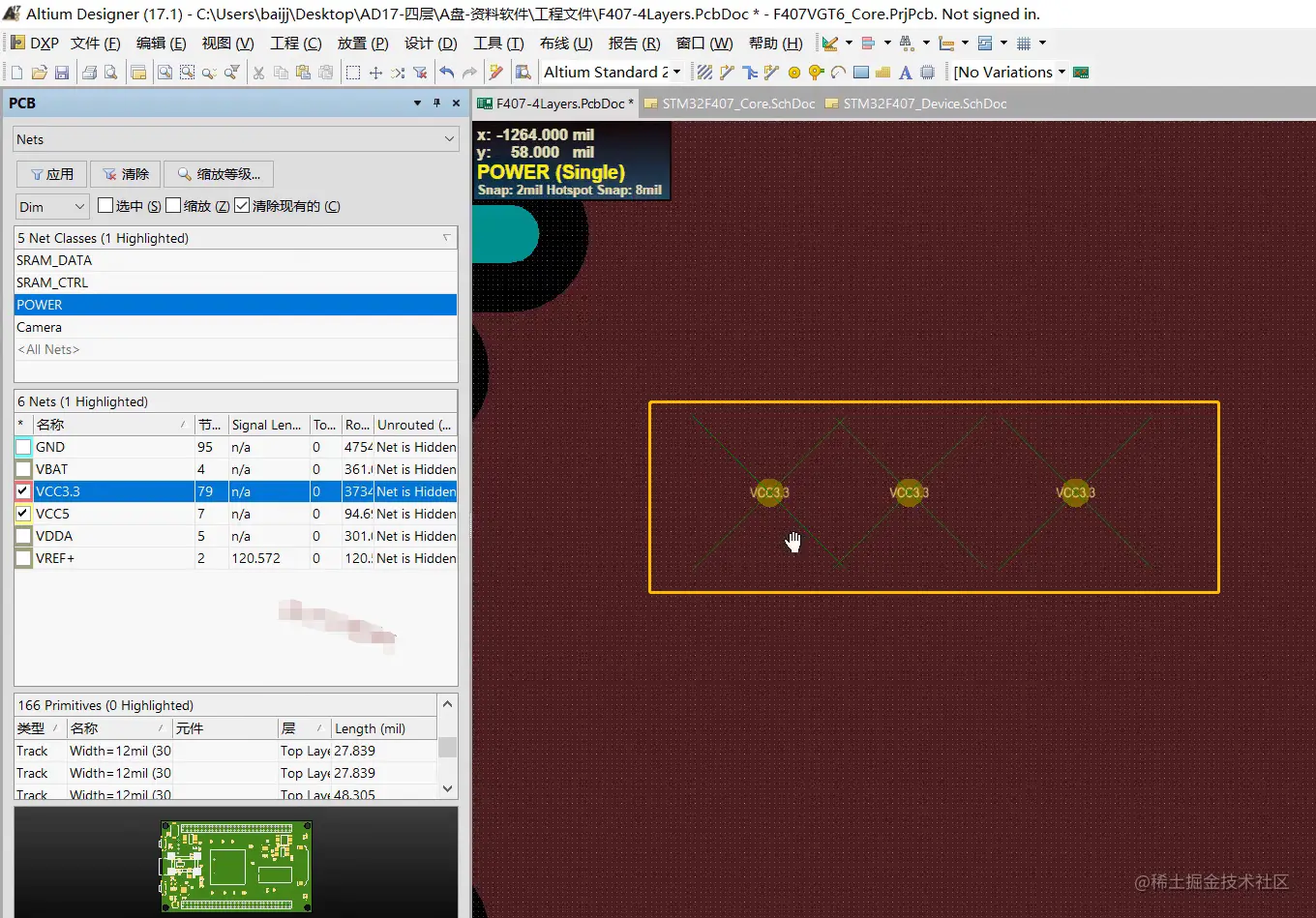Select the rectangular area selection tool
The height and width of the screenshot is (918, 1316).
pos(353,73)
